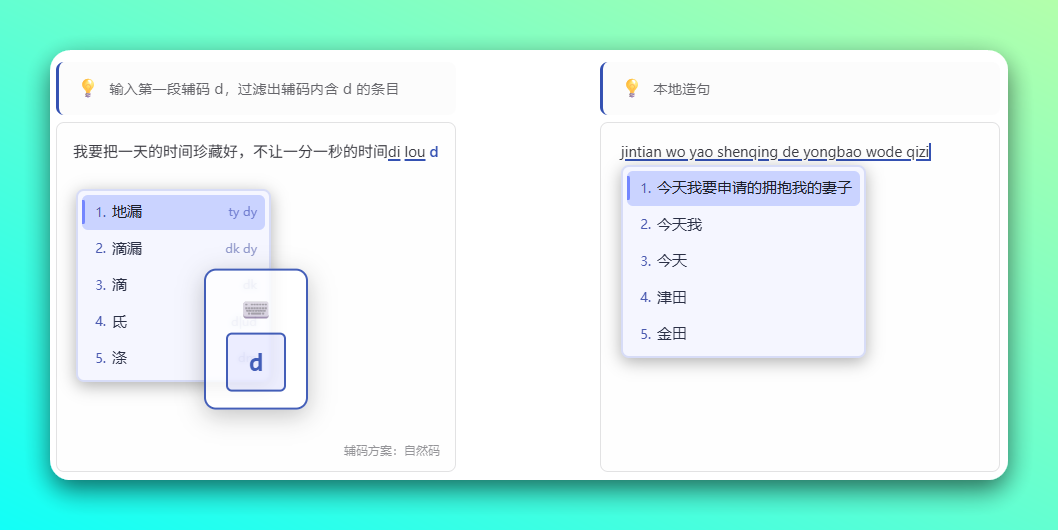The image size is (1058, 530).
Task: Click the 本地造句 heading text
Action: (681, 89)
